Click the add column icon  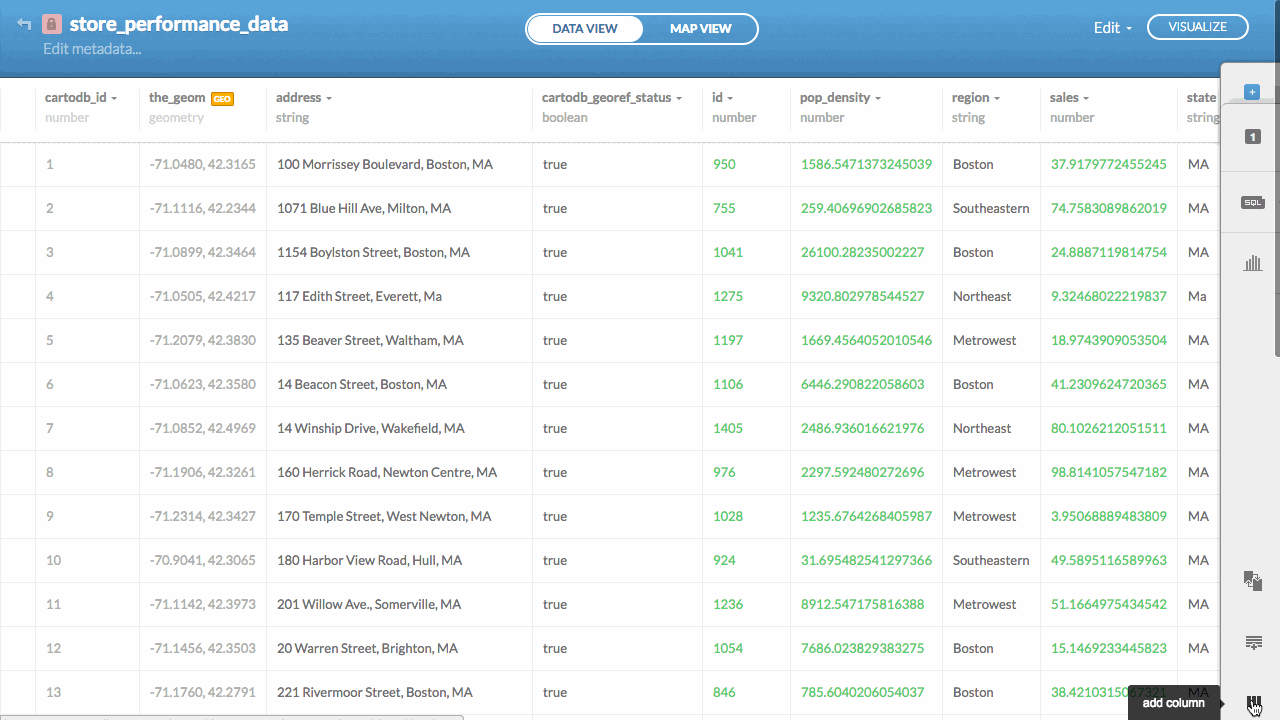(x=1253, y=700)
